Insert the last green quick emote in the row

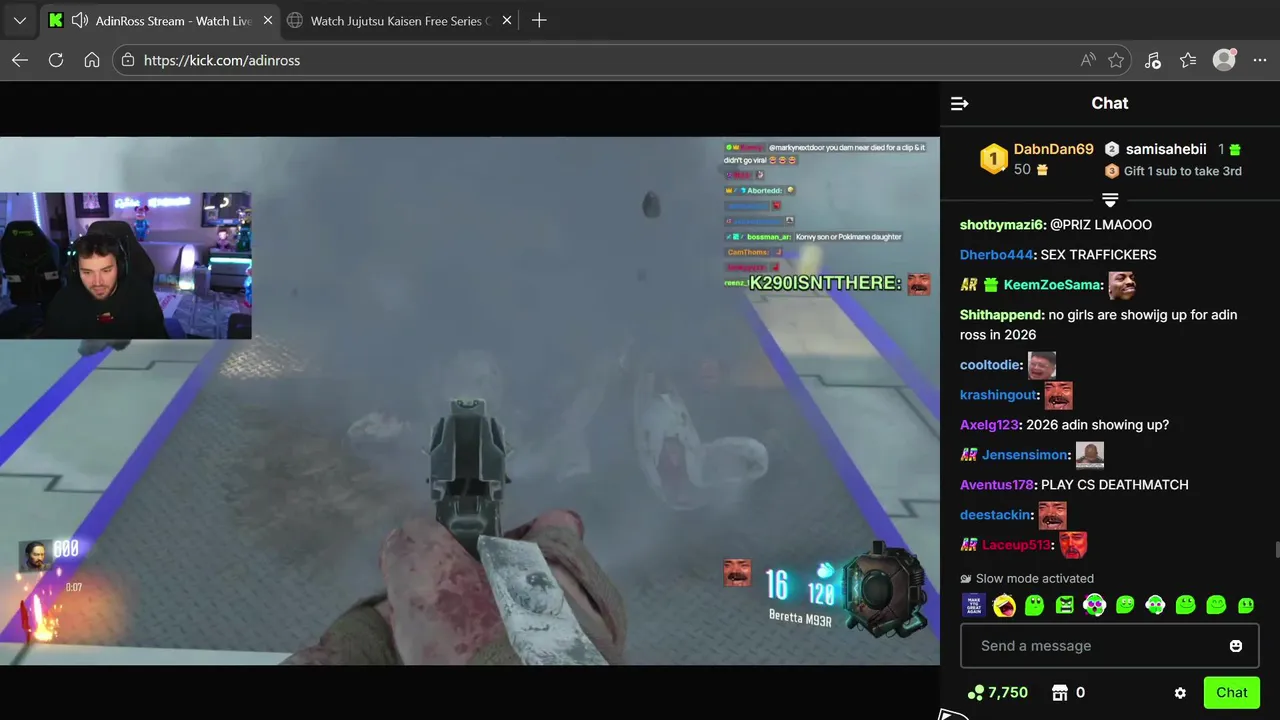click(x=1246, y=605)
